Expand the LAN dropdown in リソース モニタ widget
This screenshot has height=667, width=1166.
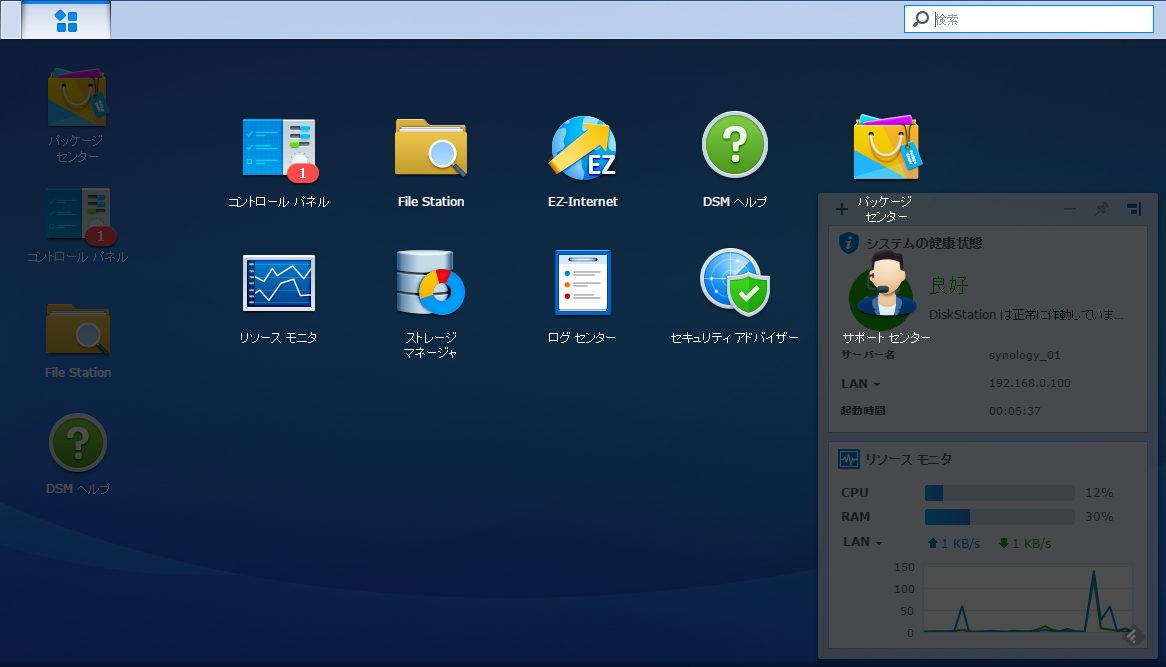pyautogui.click(x=863, y=542)
